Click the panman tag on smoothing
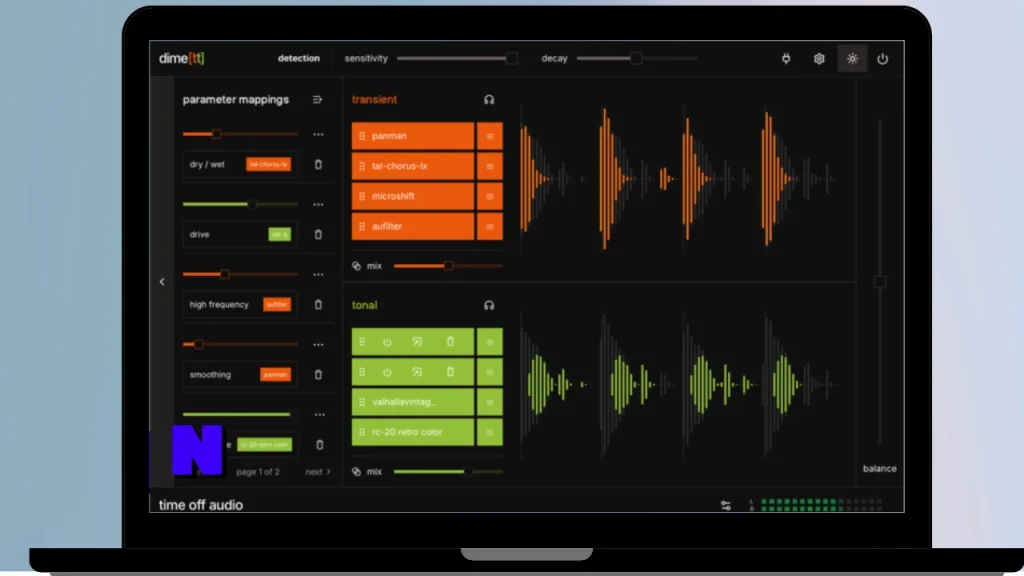Viewport: 1024px width, 576px height. pos(276,375)
